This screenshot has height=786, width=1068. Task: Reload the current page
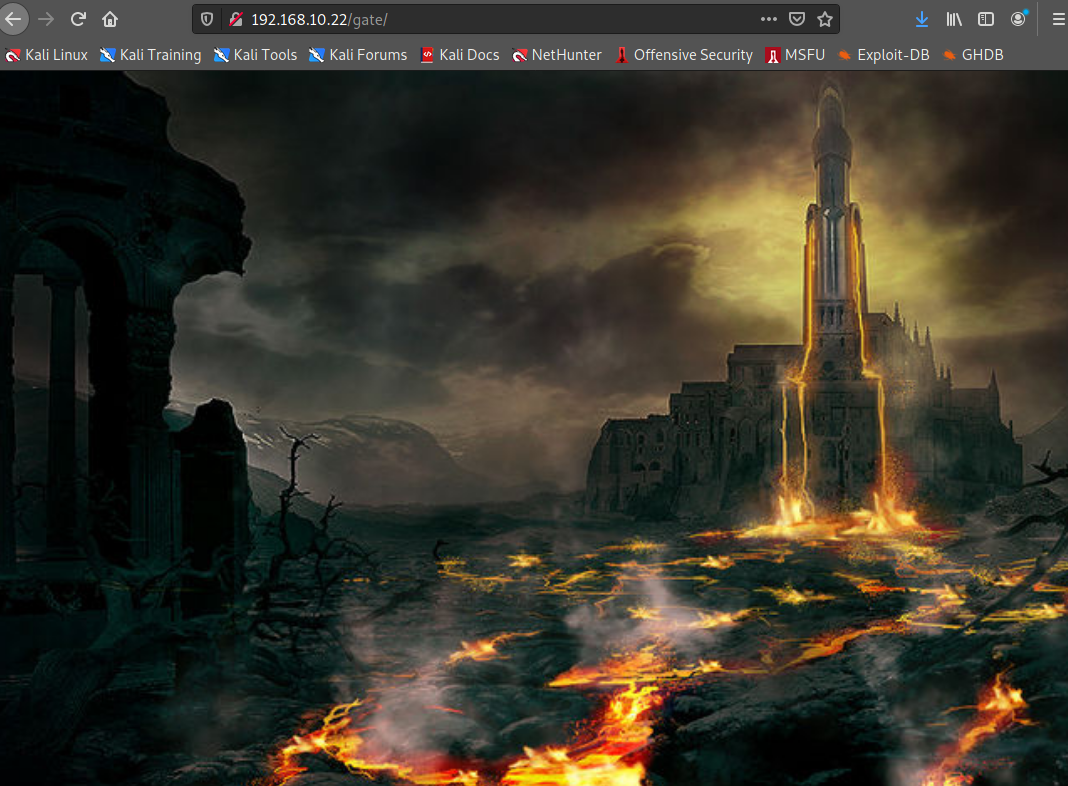[x=78, y=19]
